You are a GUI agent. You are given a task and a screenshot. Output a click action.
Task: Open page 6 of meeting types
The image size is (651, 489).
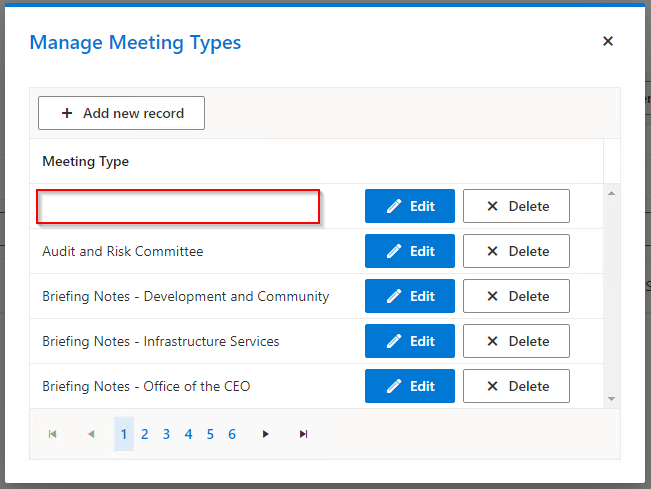pyautogui.click(x=232, y=434)
